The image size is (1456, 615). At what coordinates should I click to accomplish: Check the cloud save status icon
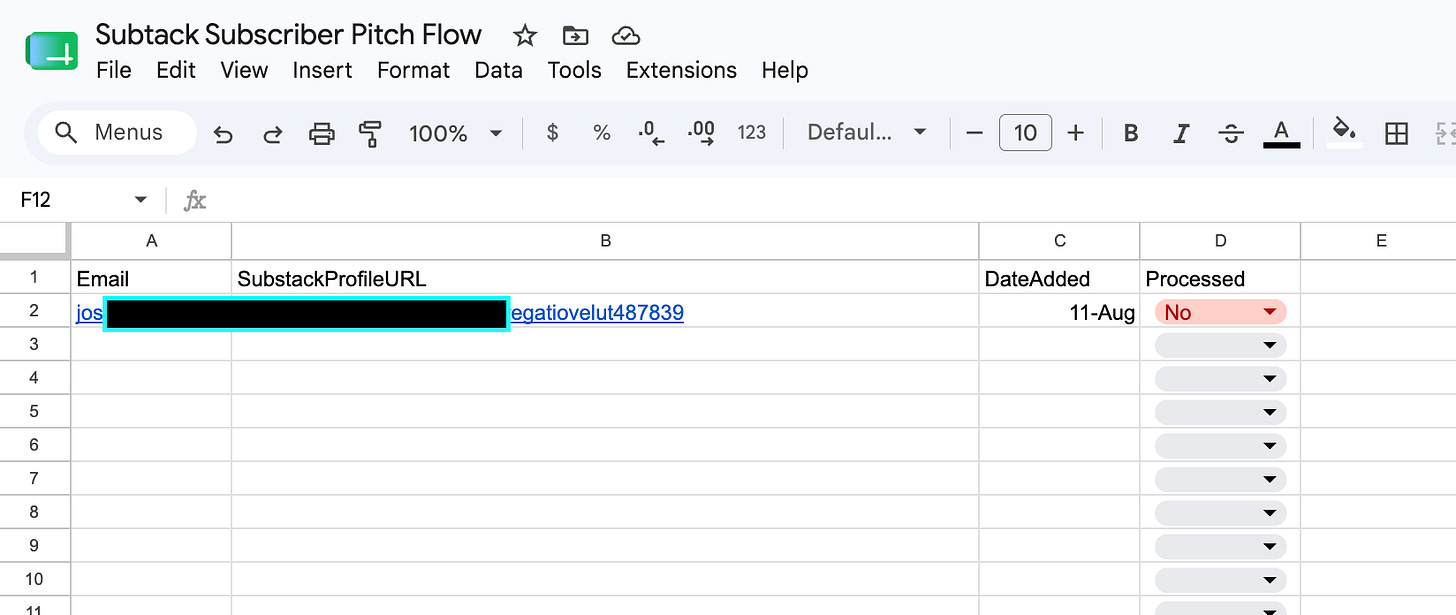[626, 36]
